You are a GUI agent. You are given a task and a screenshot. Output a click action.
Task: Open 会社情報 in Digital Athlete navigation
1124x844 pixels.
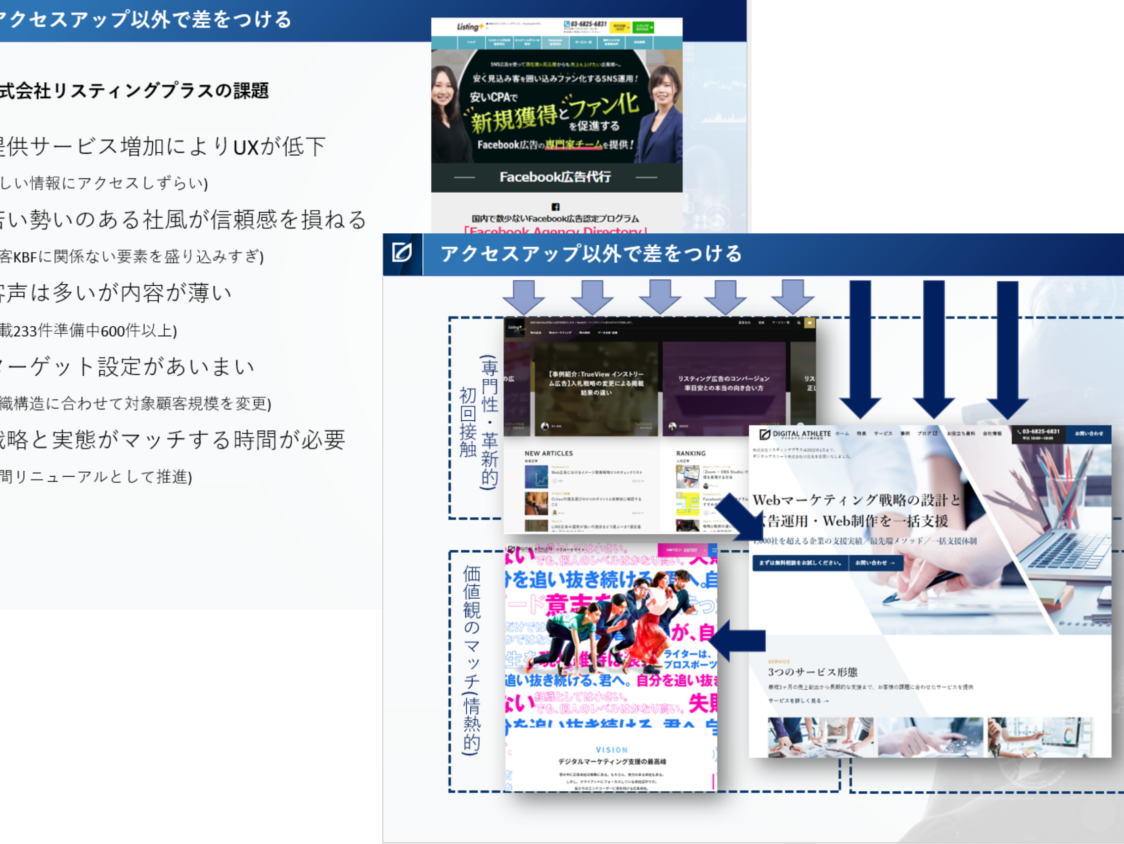pos(992,433)
